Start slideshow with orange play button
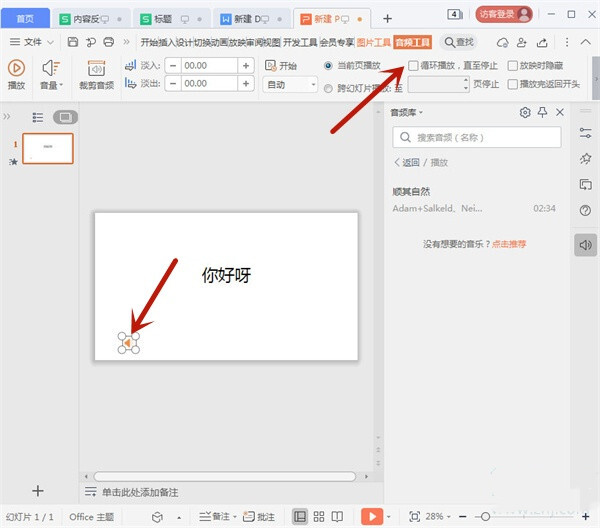600x528 pixels. pyautogui.click(x=371, y=516)
